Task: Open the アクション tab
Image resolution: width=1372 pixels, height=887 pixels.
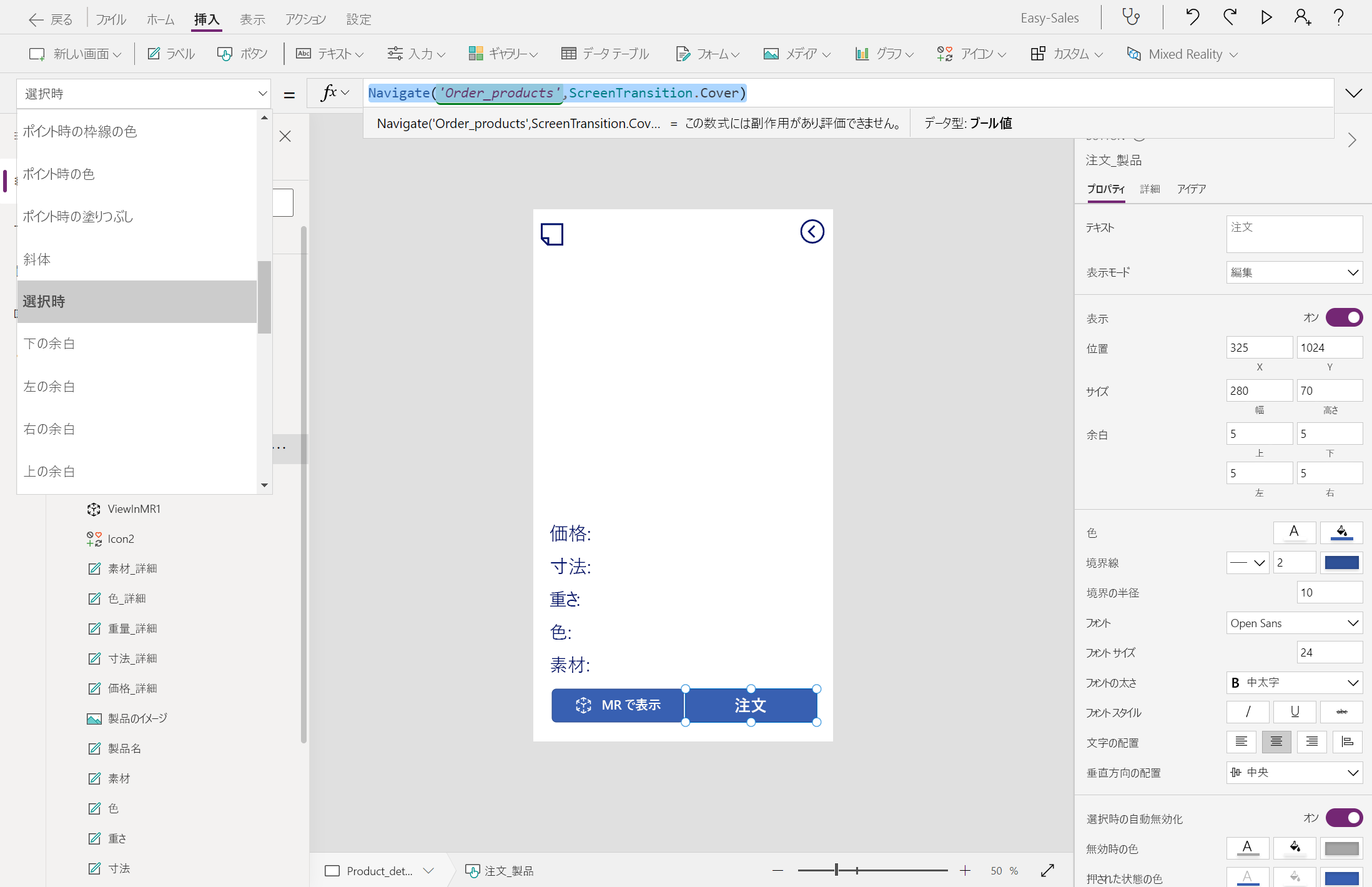Action: (x=305, y=19)
